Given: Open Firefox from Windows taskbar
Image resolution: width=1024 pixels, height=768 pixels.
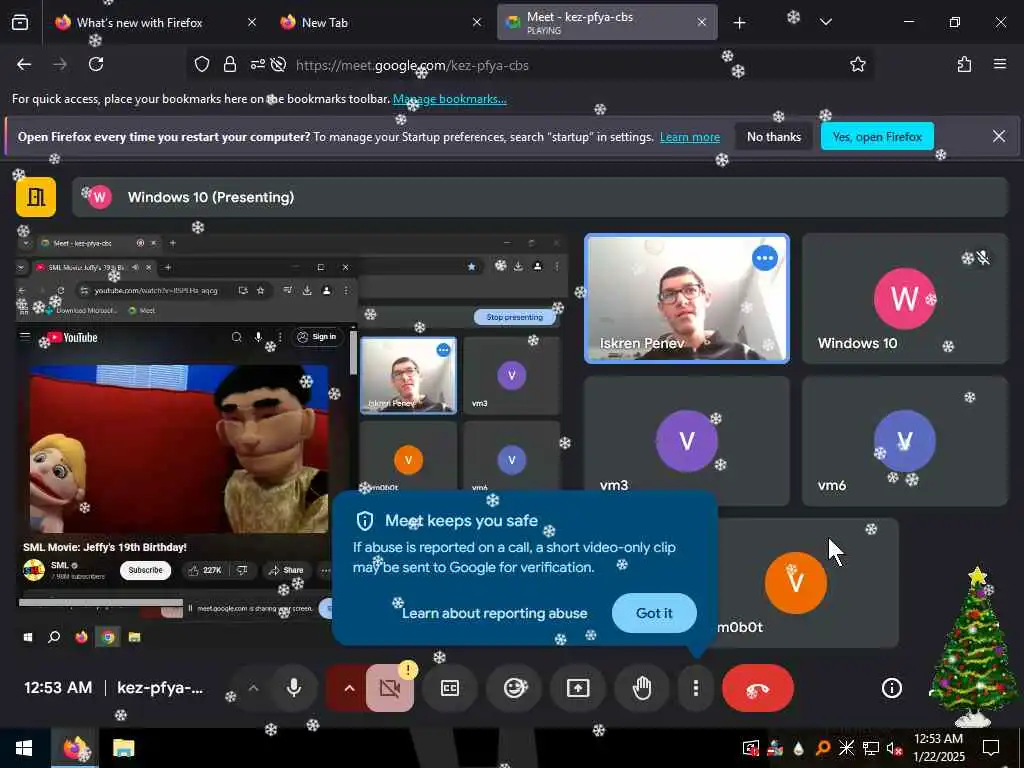Looking at the screenshot, I should 75,748.
